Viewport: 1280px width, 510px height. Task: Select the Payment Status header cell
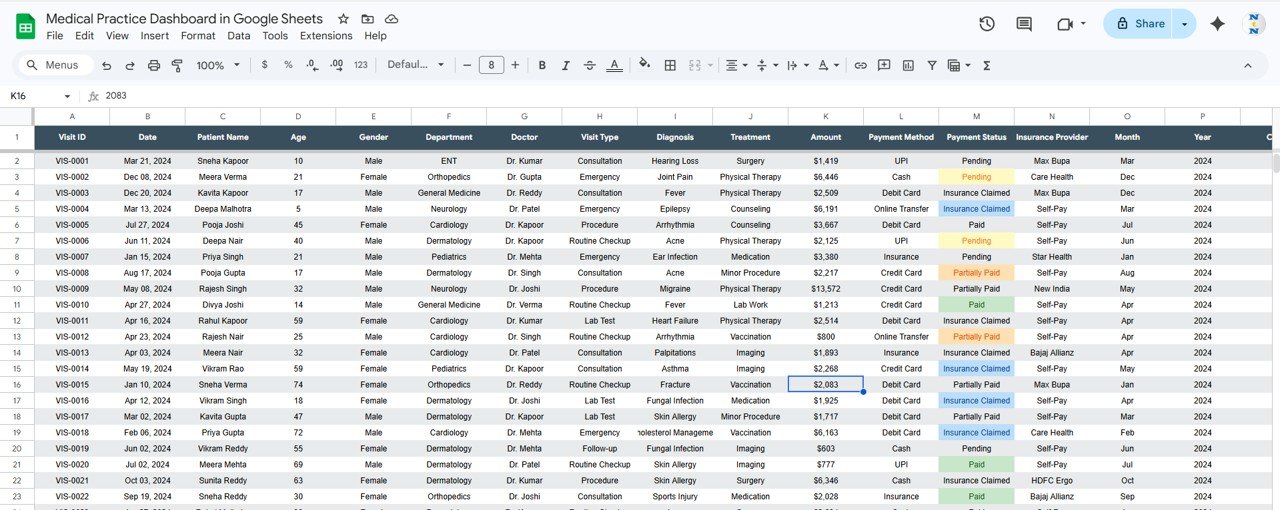(x=976, y=137)
